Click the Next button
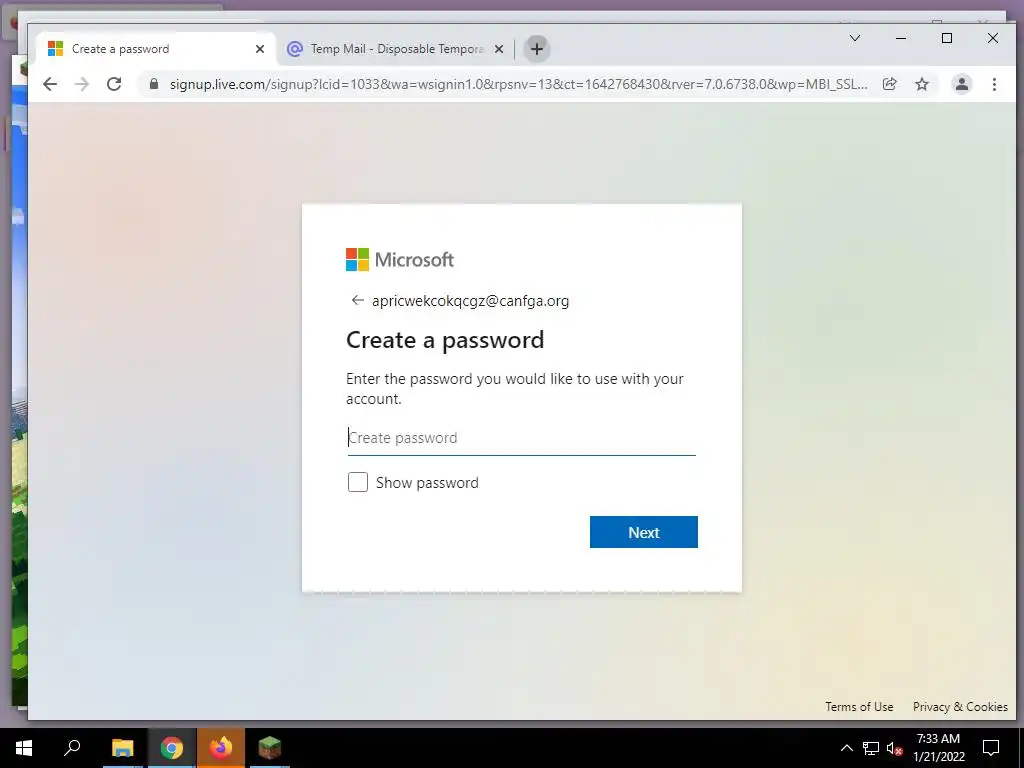 point(643,532)
